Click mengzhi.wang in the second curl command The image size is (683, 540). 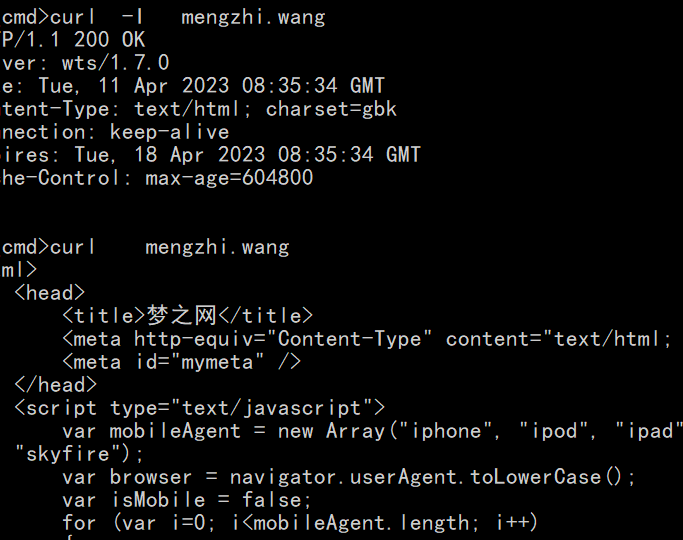click(217, 247)
